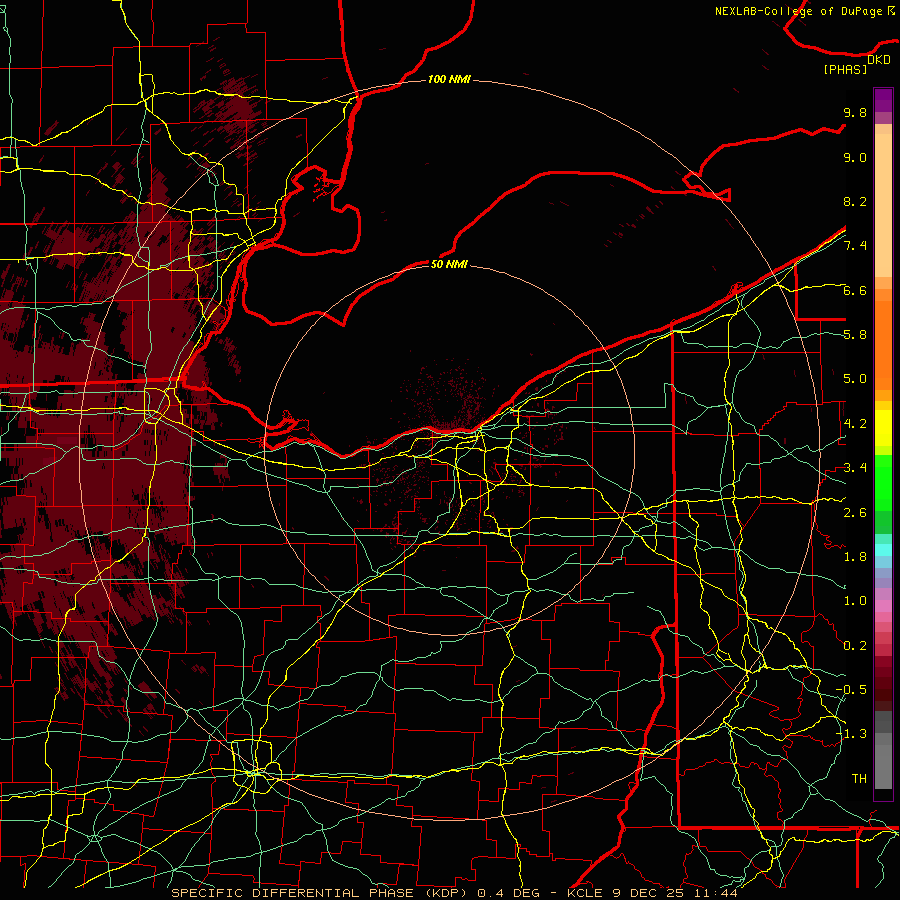
Task: Click the 5.0 value on the scale
Action: coord(855,379)
